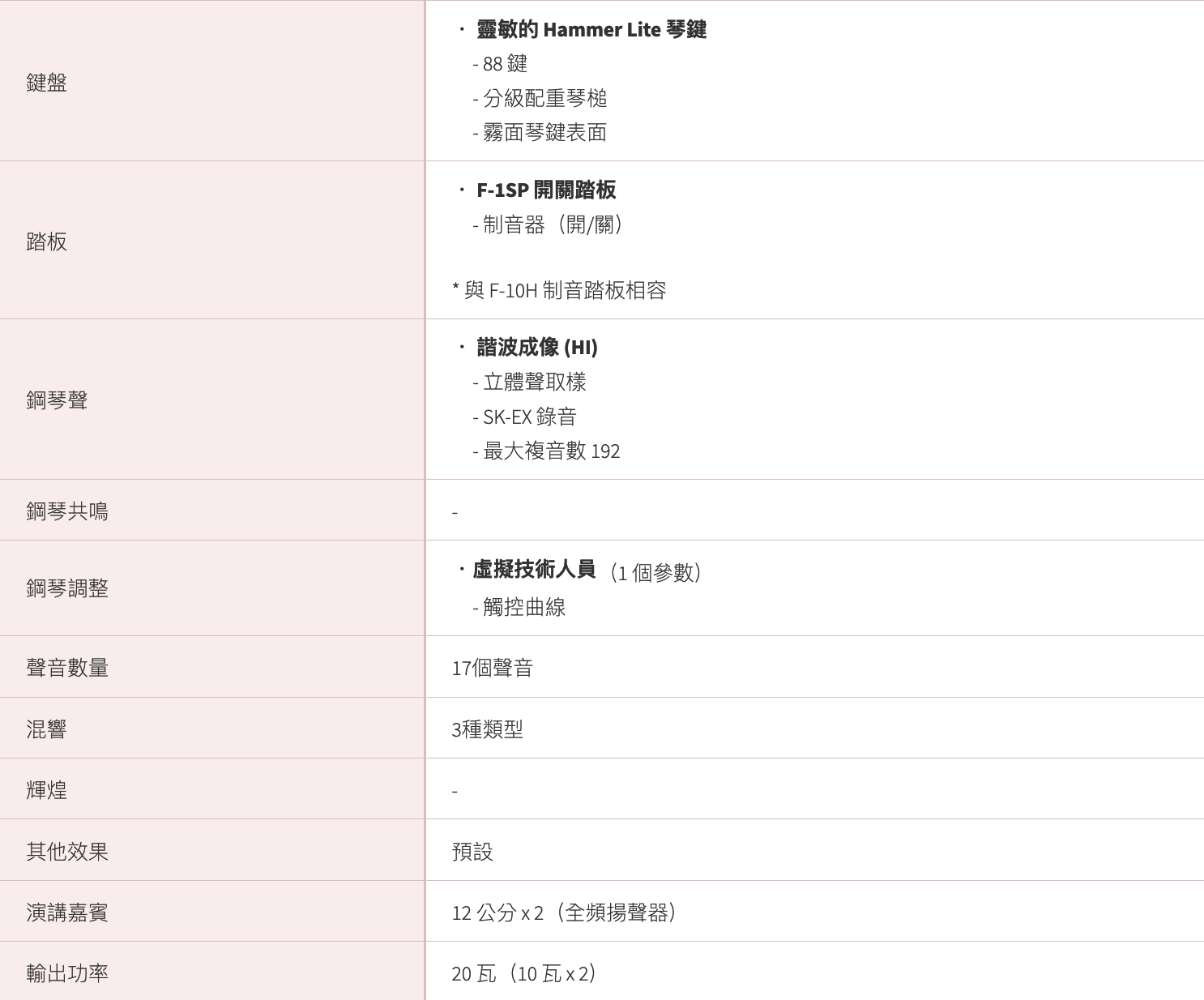Select the 諧波成像 (HI) heading
Image resolution: width=1204 pixels, height=1000 pixels.
point(537,348)
